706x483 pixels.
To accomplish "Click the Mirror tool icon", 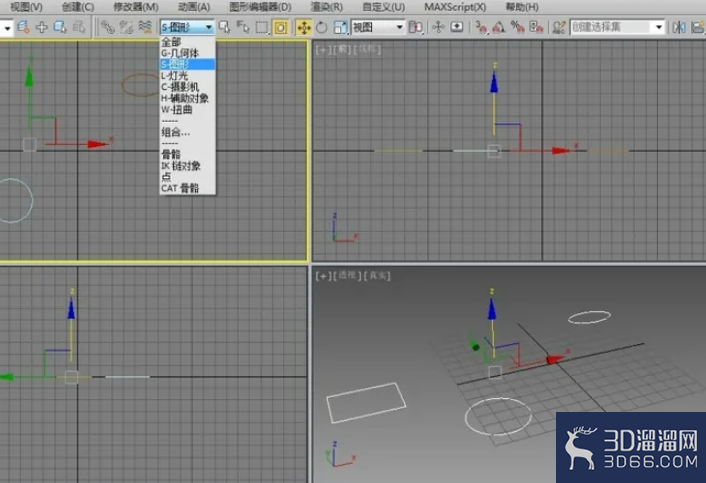I will coord(679,27).
